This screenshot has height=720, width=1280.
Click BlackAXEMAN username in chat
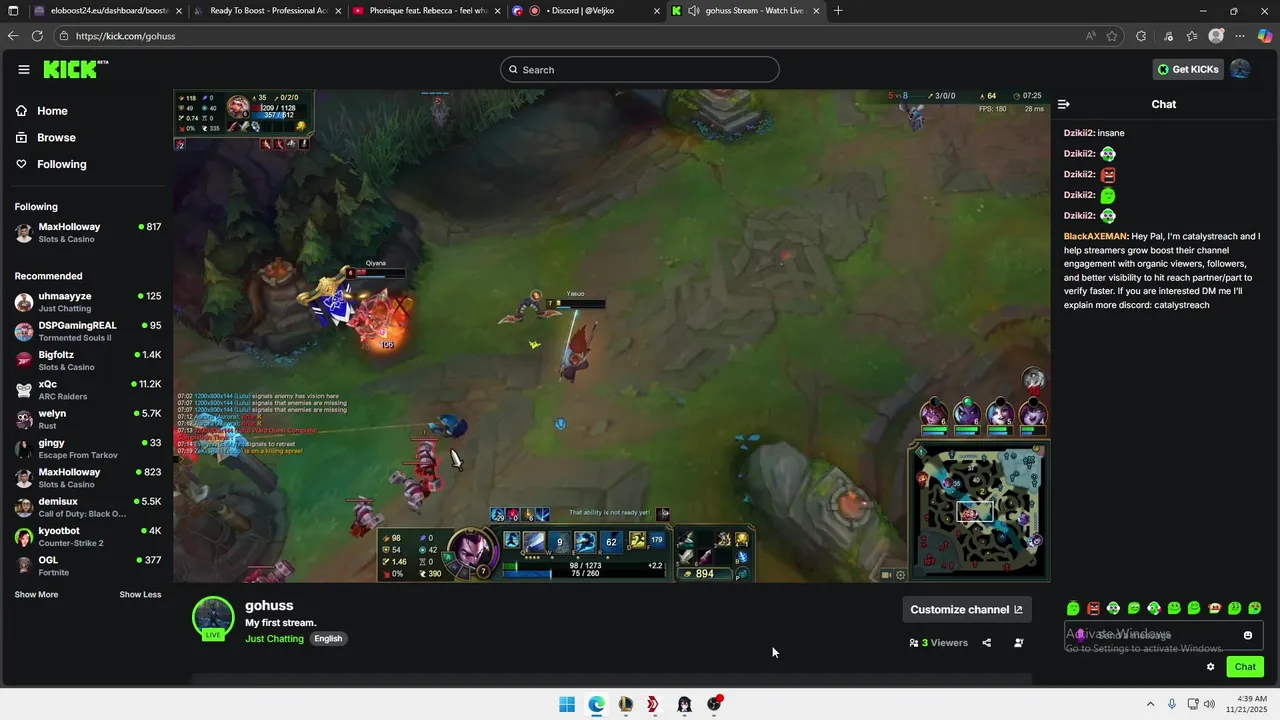(1095, 237)
